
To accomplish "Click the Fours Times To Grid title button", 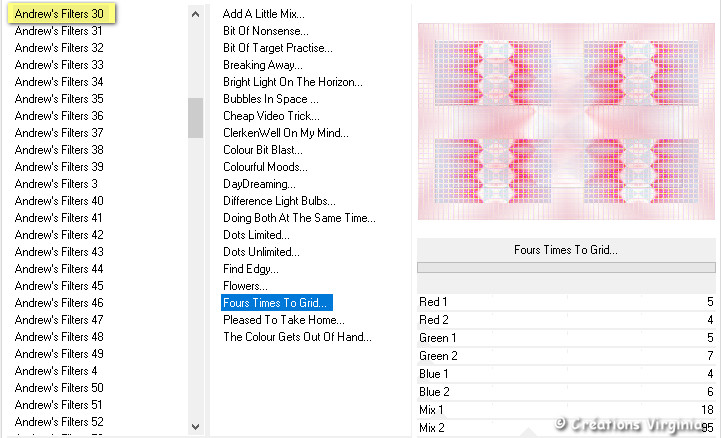I will (566, 250).
